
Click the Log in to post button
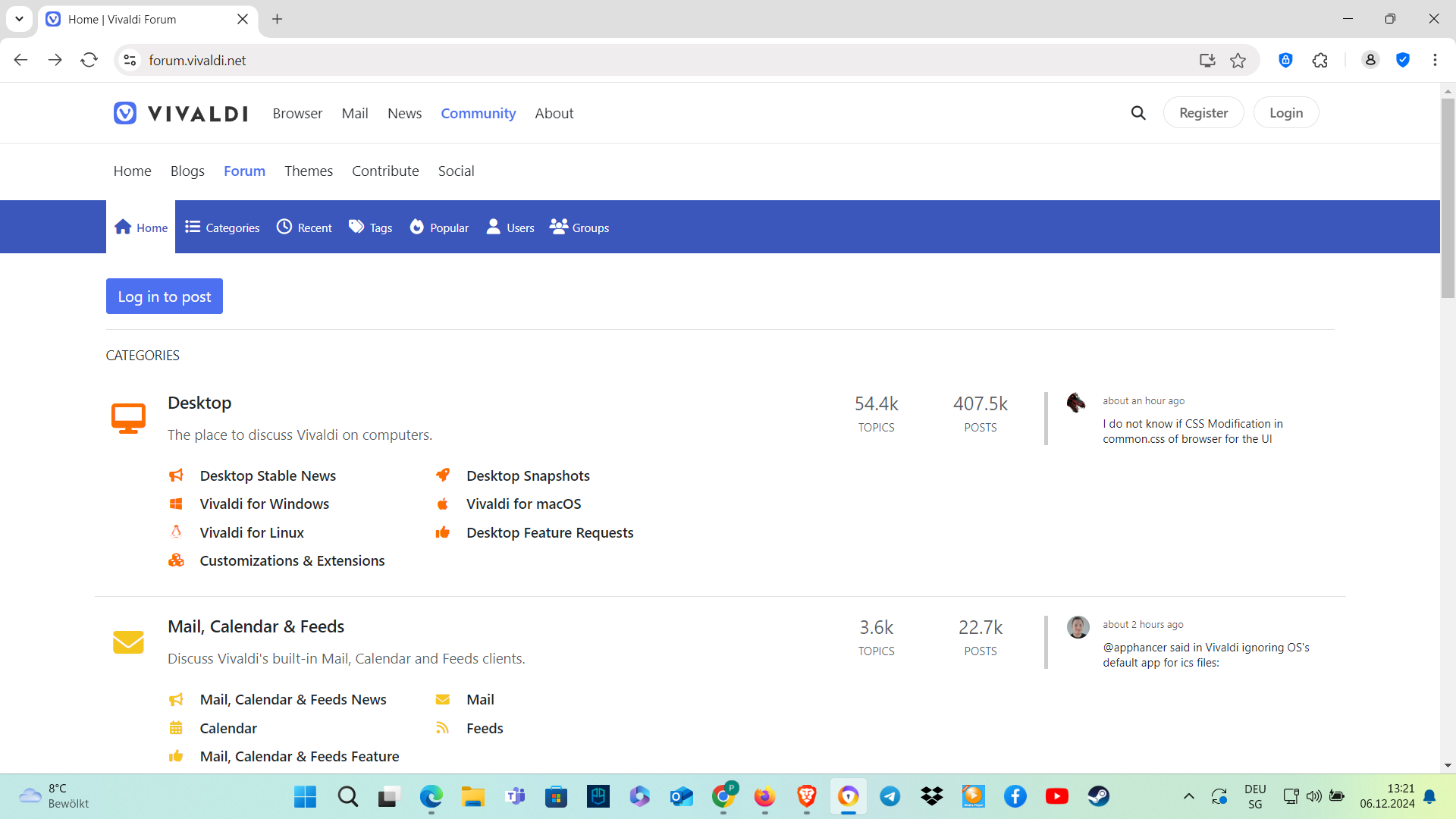(165, 297)
